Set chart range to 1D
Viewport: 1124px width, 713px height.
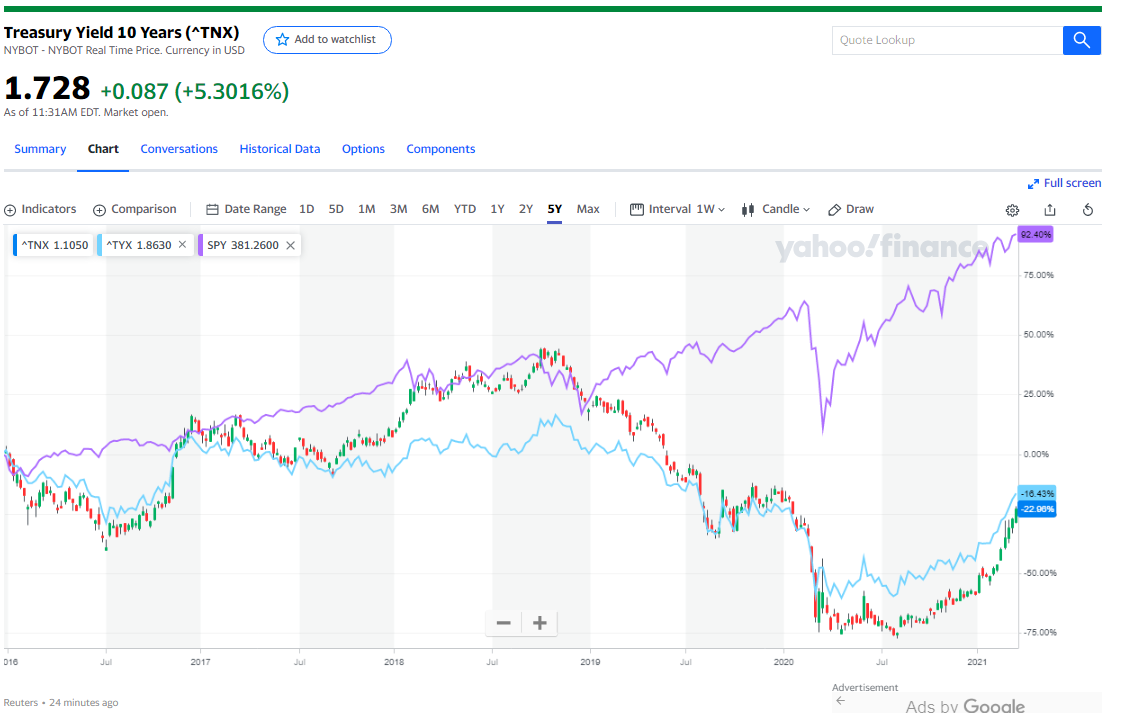click(307, 209)
